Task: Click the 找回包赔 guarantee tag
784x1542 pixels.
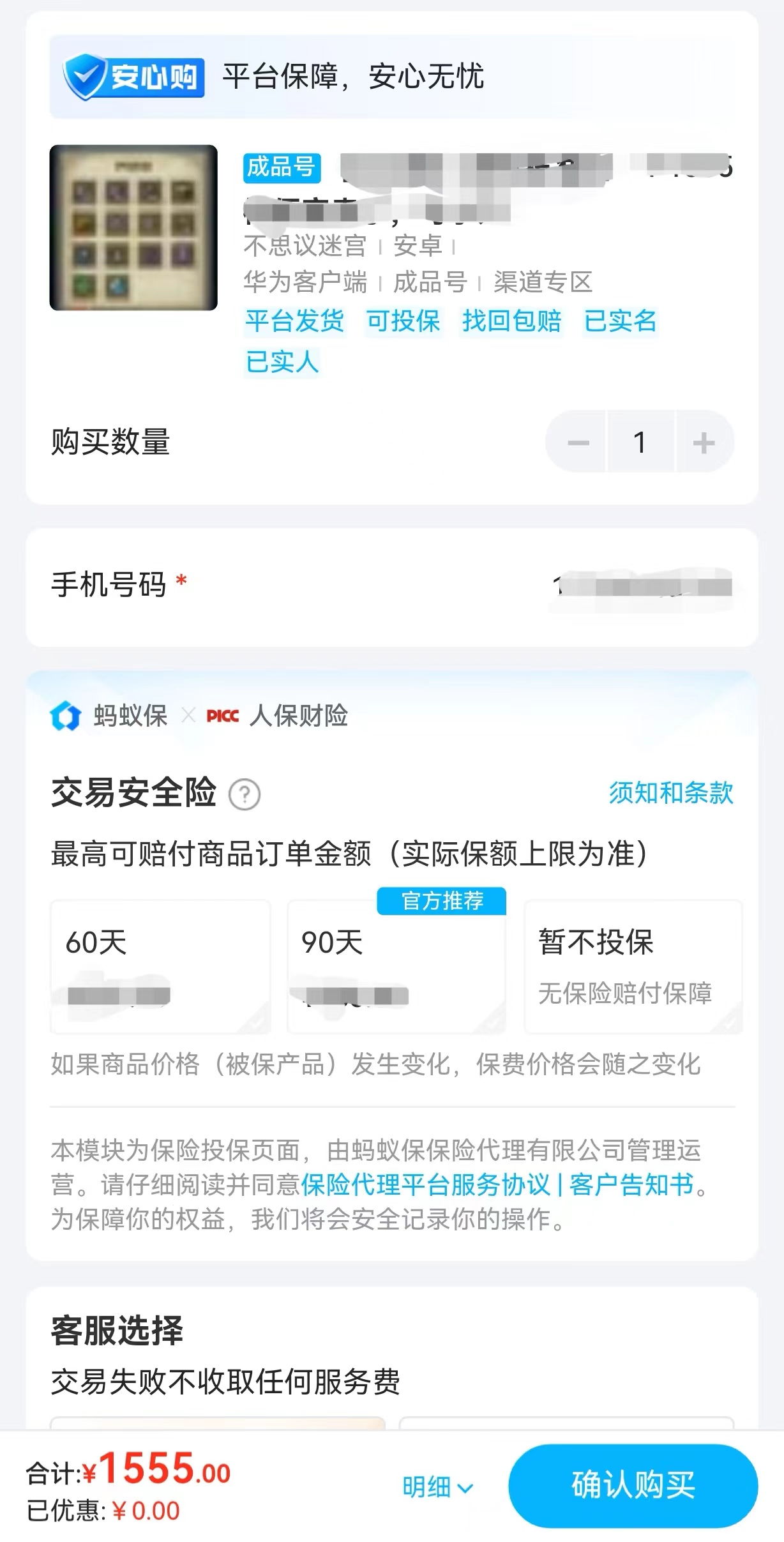Action: point(512,321)
